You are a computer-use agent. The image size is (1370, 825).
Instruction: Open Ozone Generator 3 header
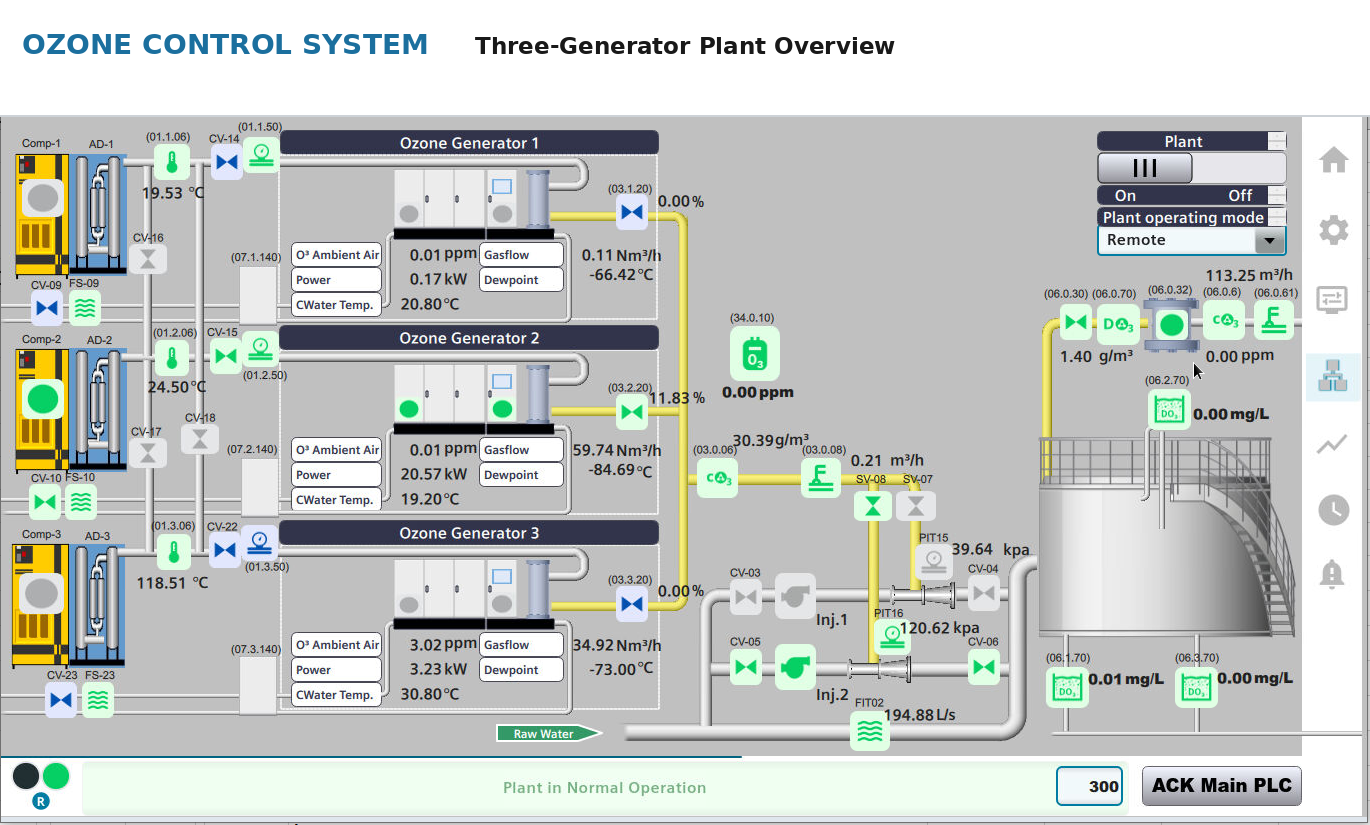(469, 533)
